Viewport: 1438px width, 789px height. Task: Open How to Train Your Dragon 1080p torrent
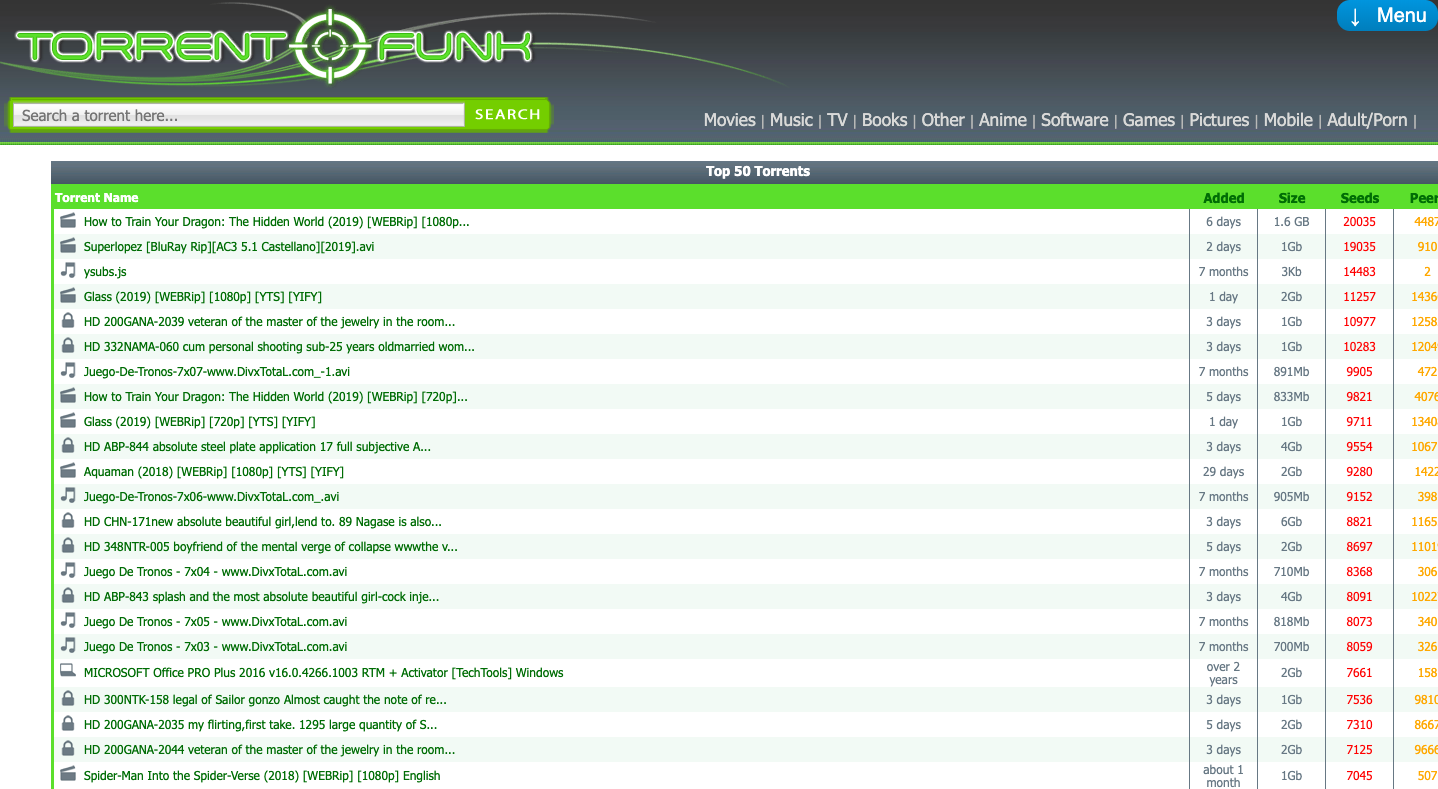(276, 222)
